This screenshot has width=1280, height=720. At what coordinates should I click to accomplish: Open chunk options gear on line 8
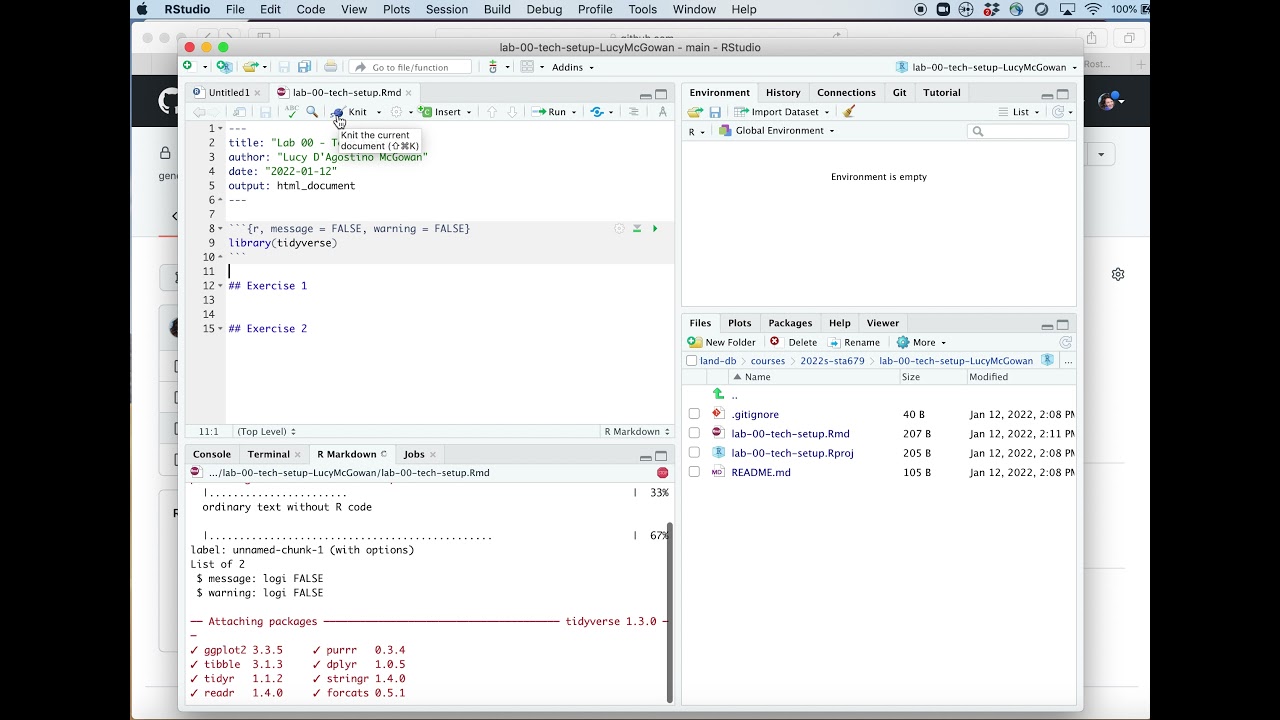(x=619, y=229)
